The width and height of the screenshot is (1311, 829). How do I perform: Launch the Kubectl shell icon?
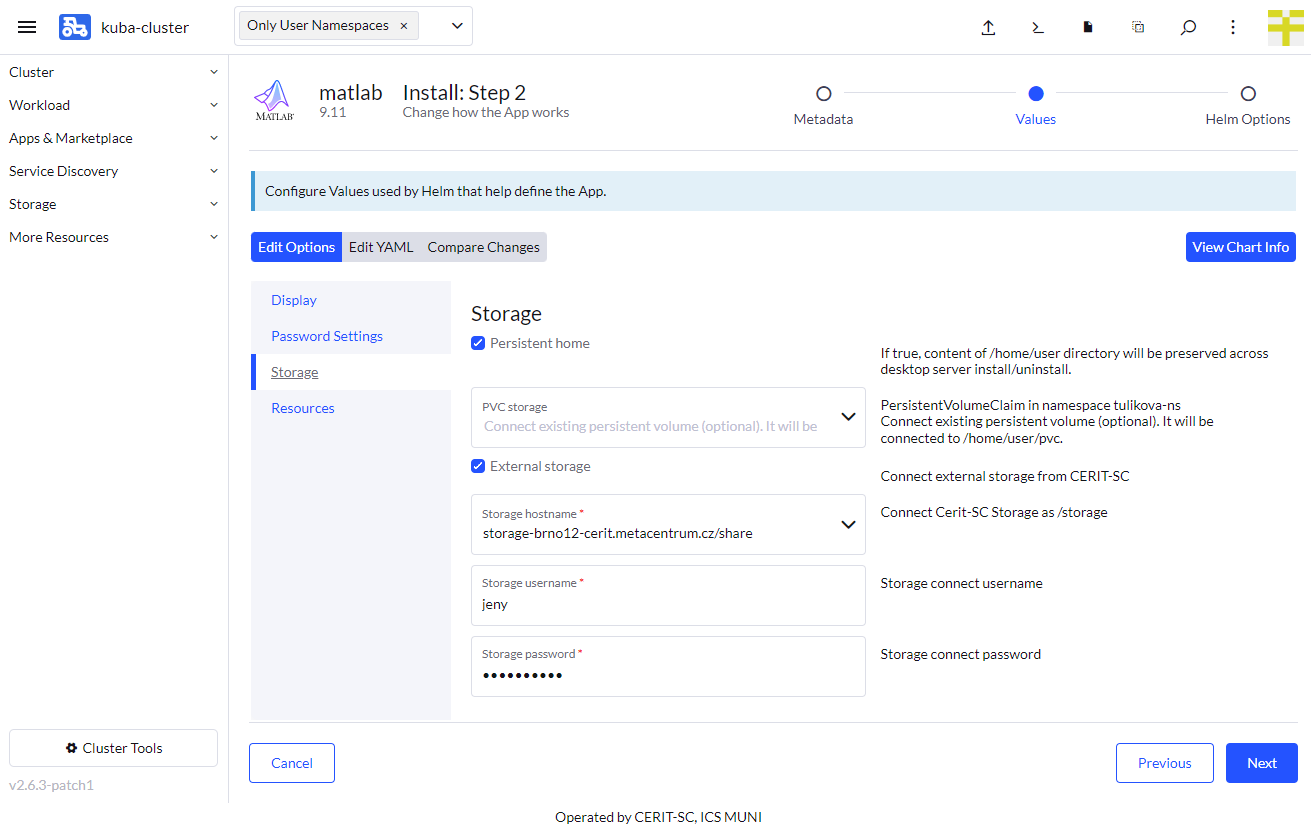[1038, 27]
